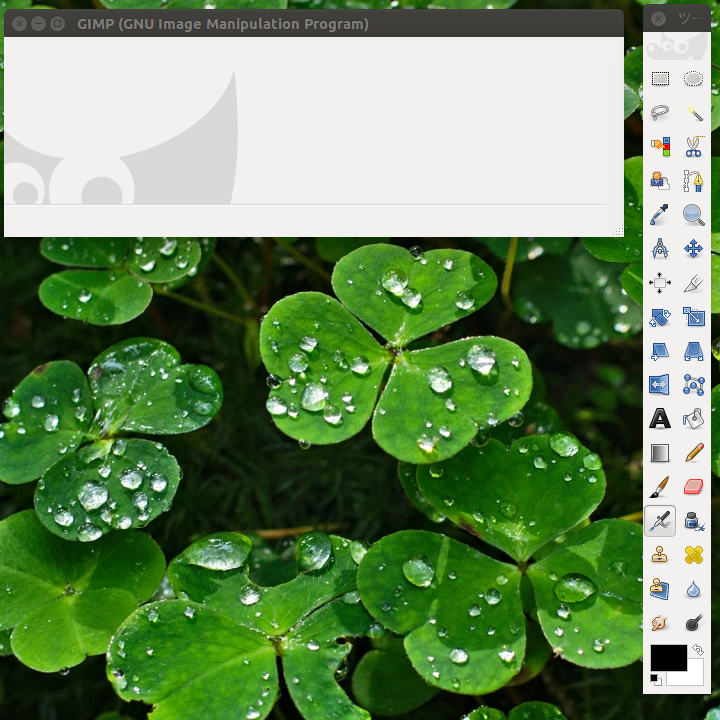Select the Move tool

tap(693, 249)
